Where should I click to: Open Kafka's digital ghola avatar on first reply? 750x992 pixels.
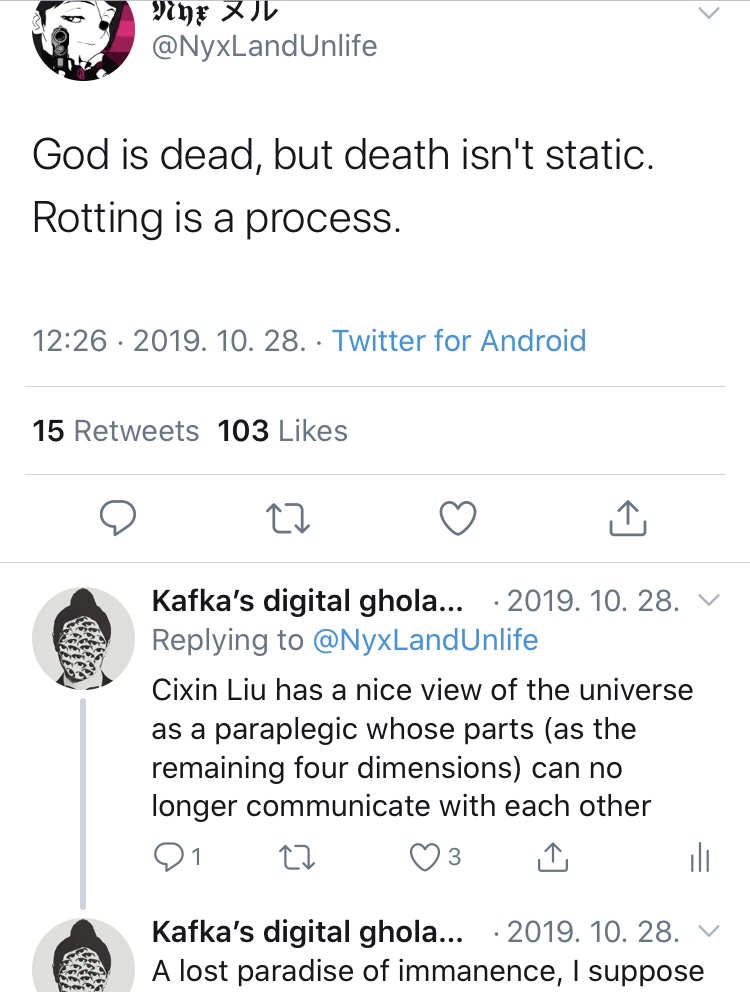[x=83, y=637]
